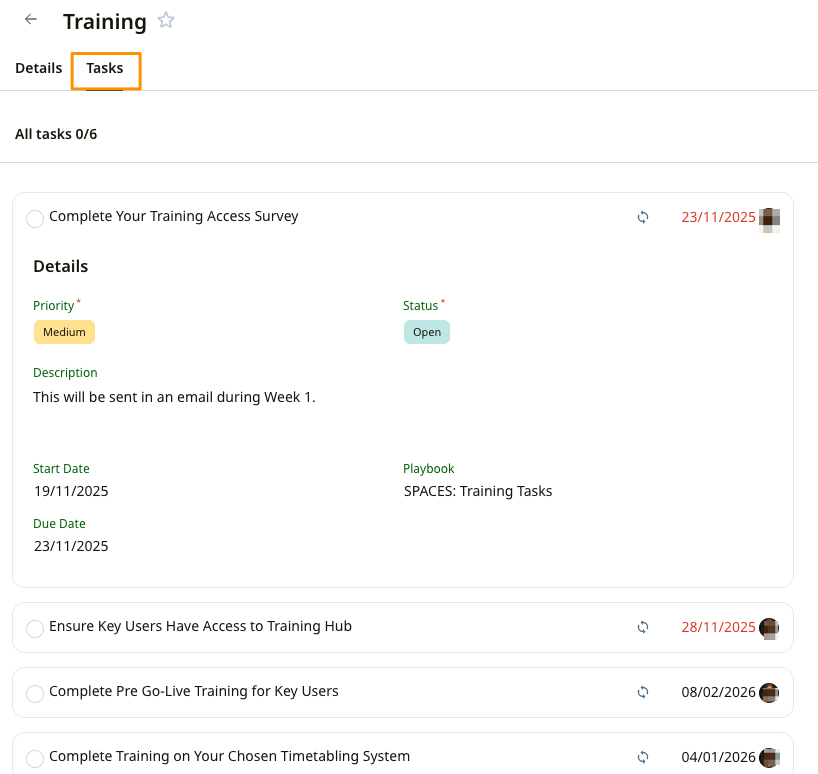Switch to the Details tab
This screenshot has width=818, height=774.
(39, 68)
